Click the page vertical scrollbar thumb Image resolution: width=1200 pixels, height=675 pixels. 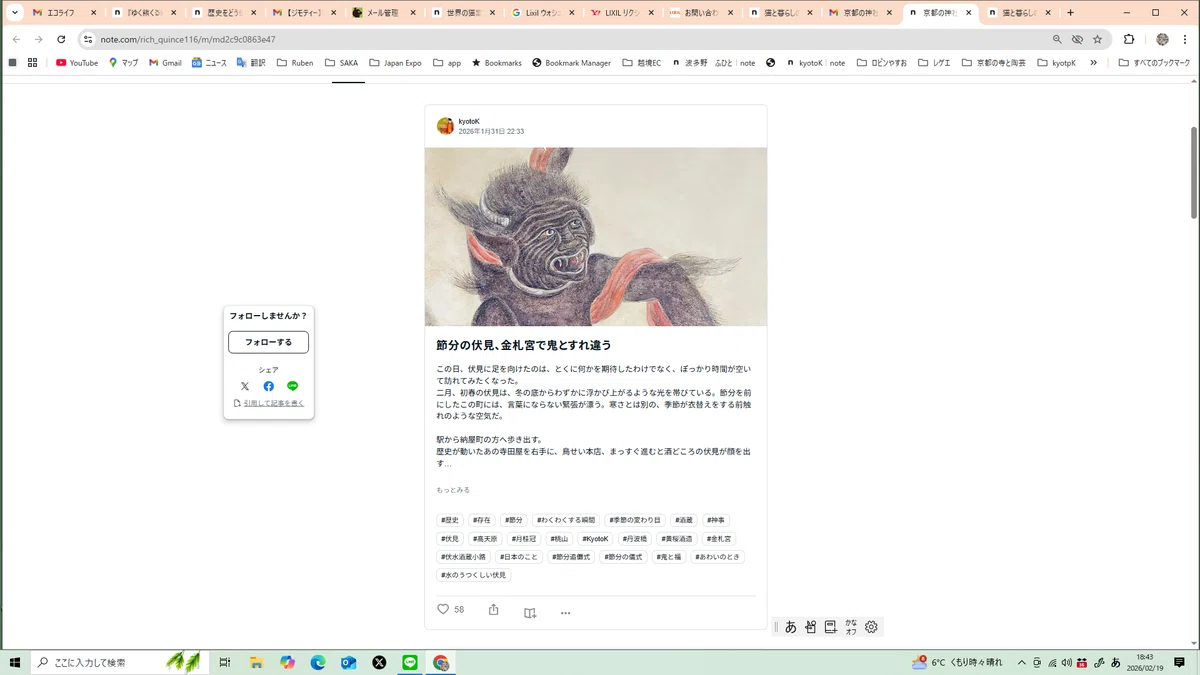point(1194,172)
